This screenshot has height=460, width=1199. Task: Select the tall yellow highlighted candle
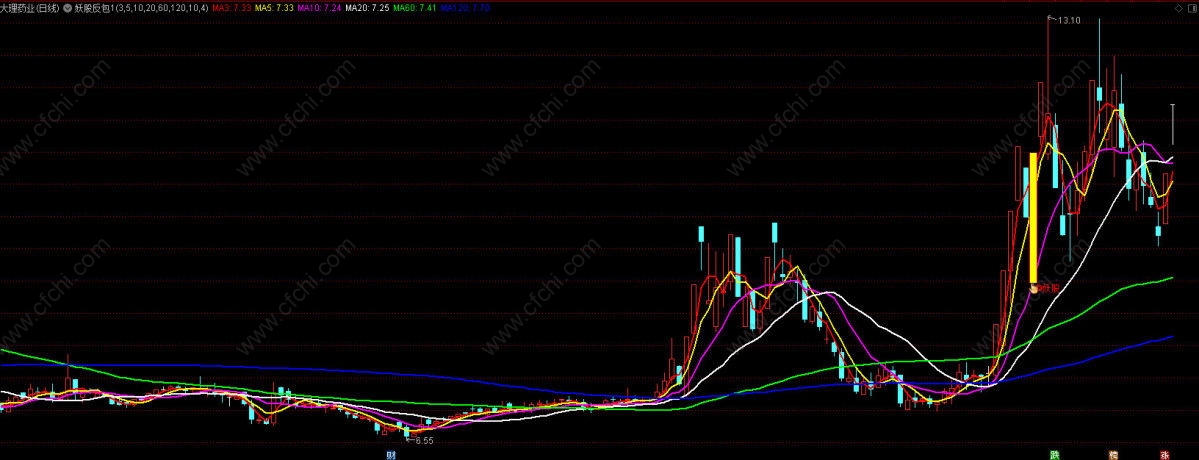coord(1034,219)
